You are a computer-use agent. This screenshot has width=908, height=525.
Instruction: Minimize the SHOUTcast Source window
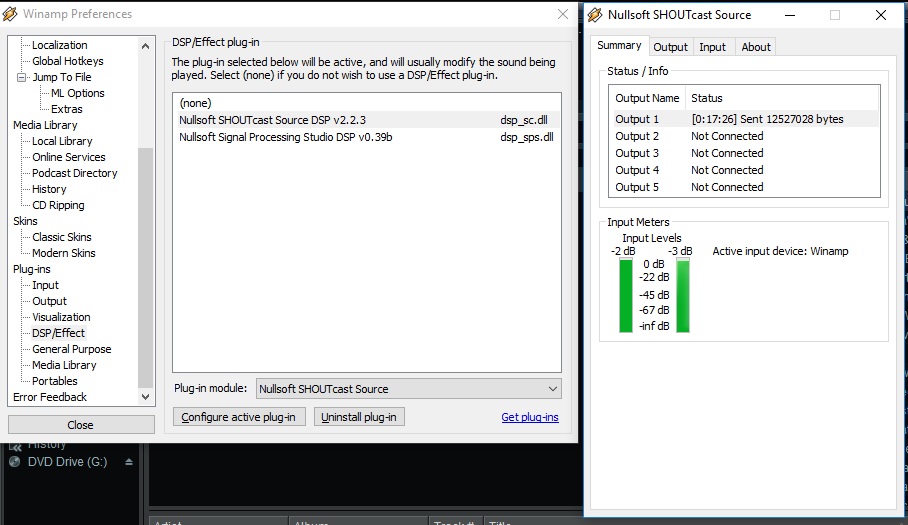tap(789, 16)
